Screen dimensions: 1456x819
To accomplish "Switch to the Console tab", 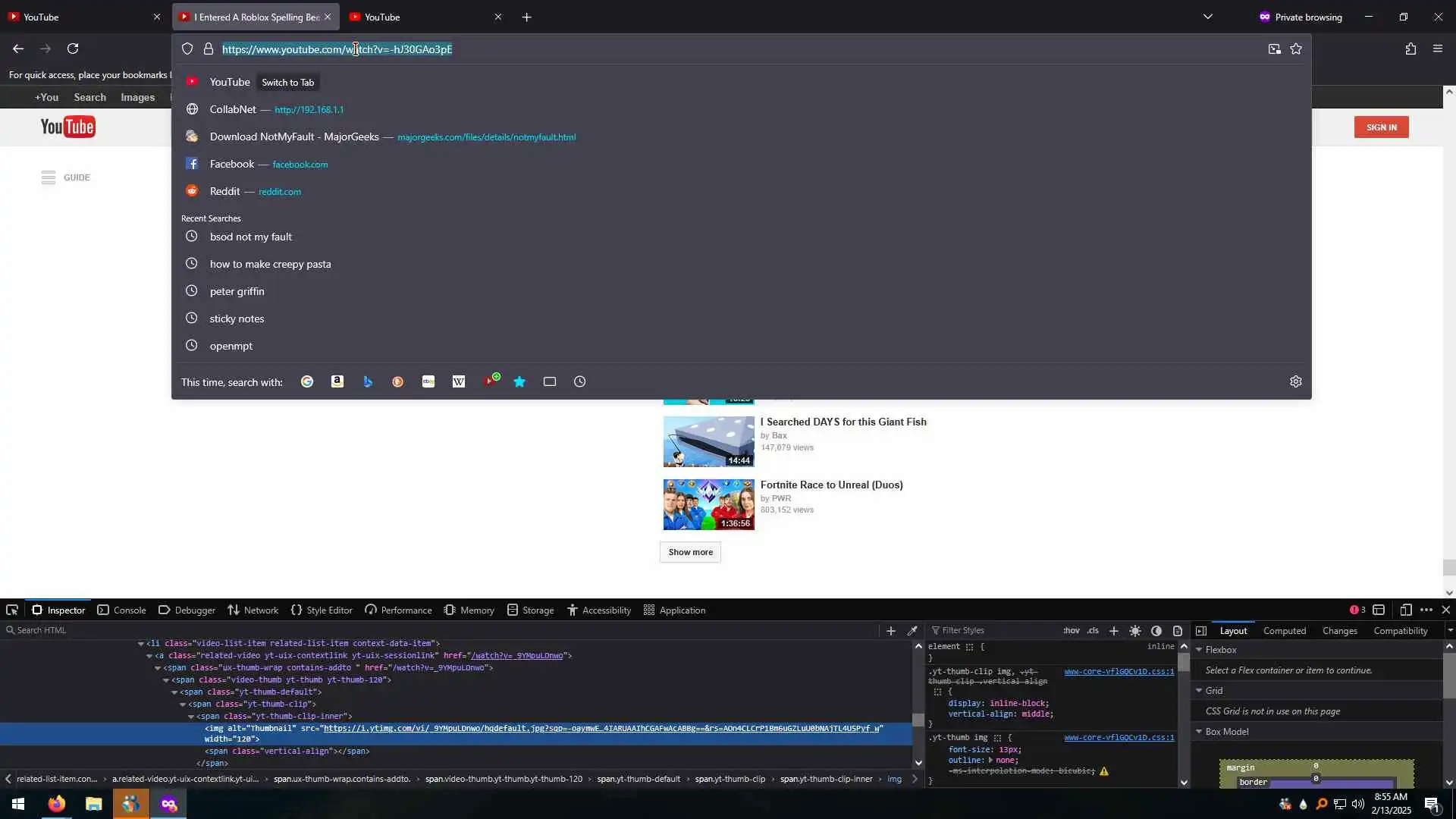I will (121, 610).
